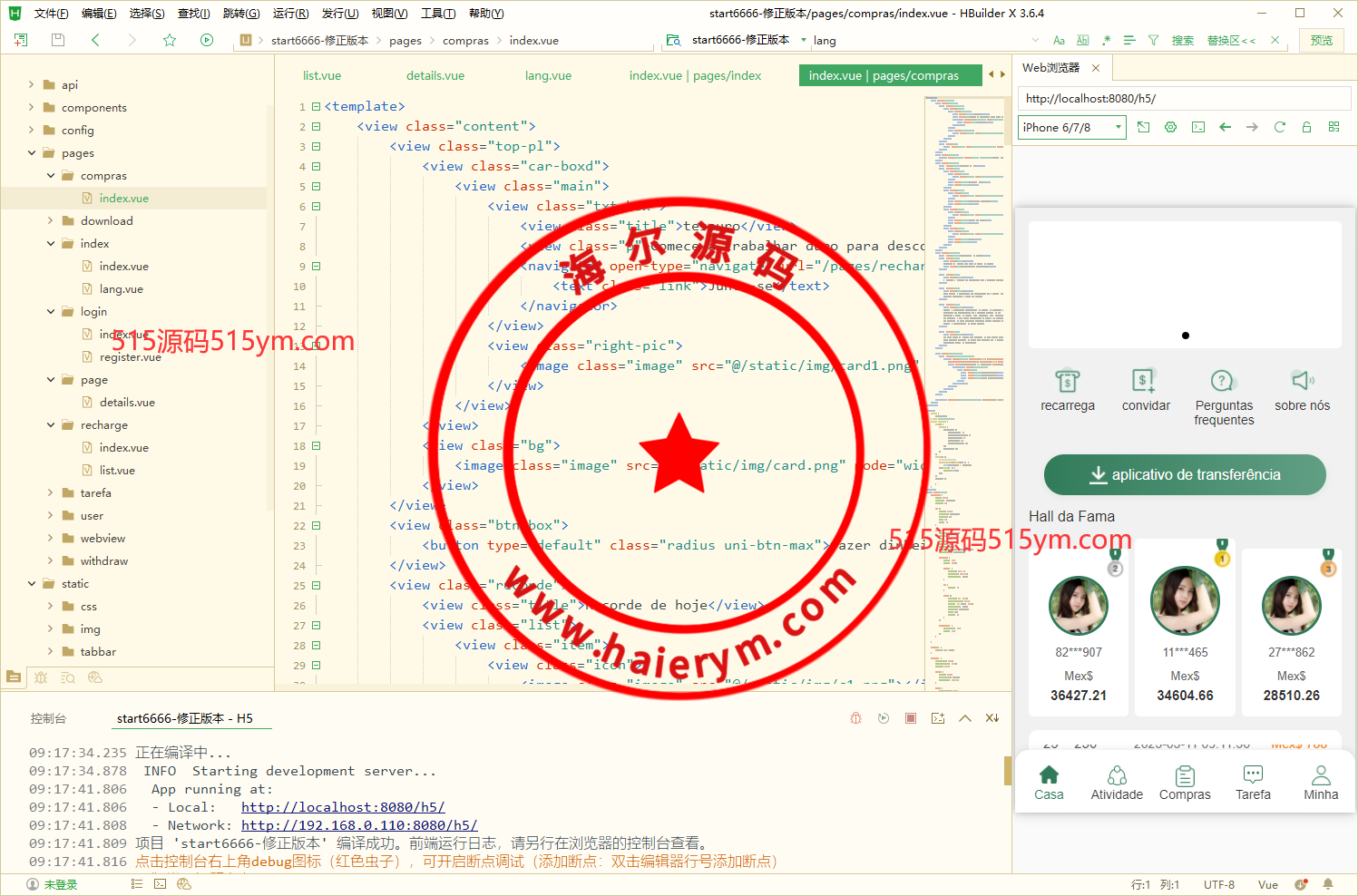This screenshot has width=1358, height=896.
Task: Click the QR code icon in browser toolbar
Action: [x=1334, y=127]
